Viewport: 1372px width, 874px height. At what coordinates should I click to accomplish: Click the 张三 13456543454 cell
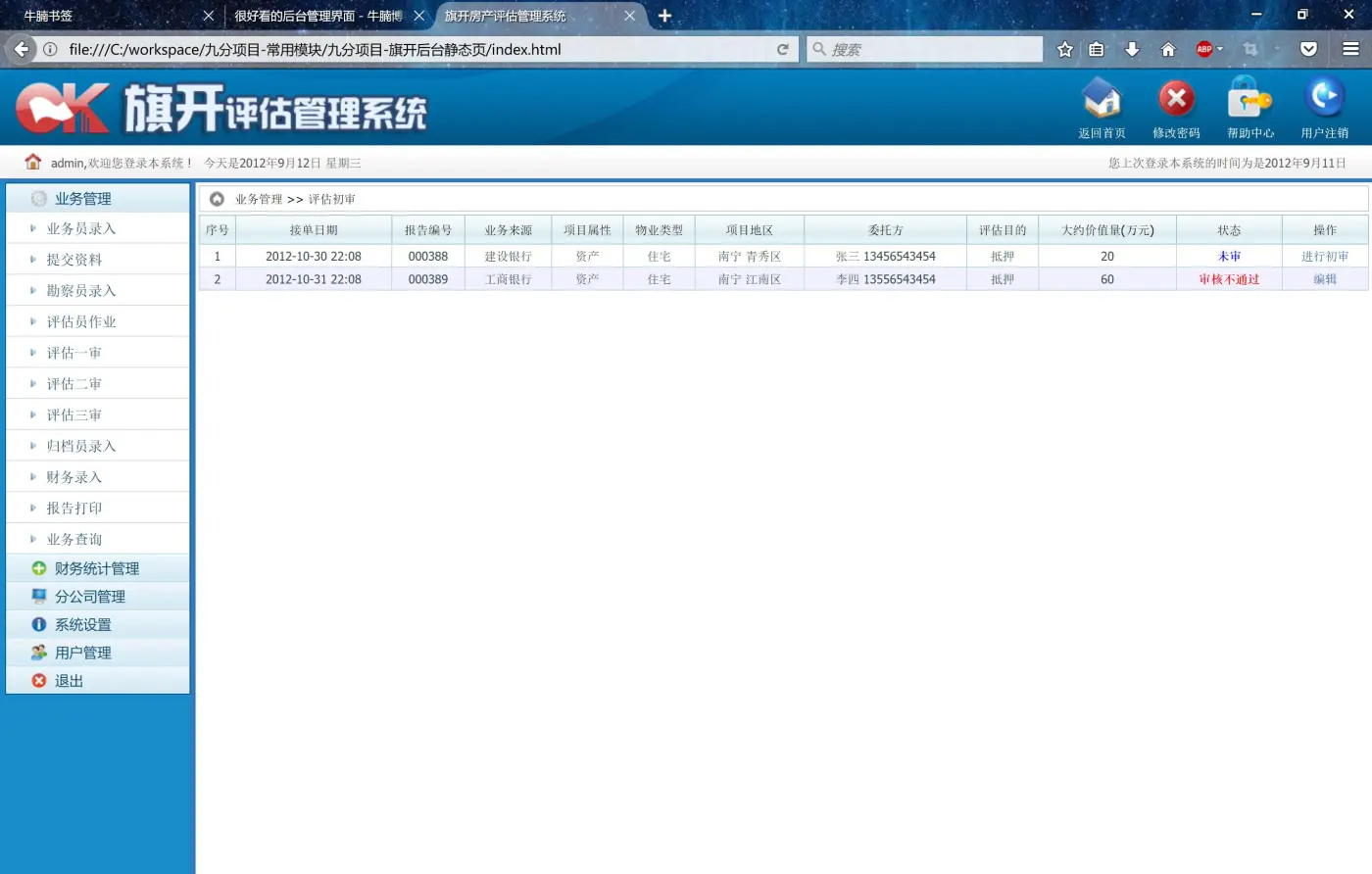pos(886,257)
